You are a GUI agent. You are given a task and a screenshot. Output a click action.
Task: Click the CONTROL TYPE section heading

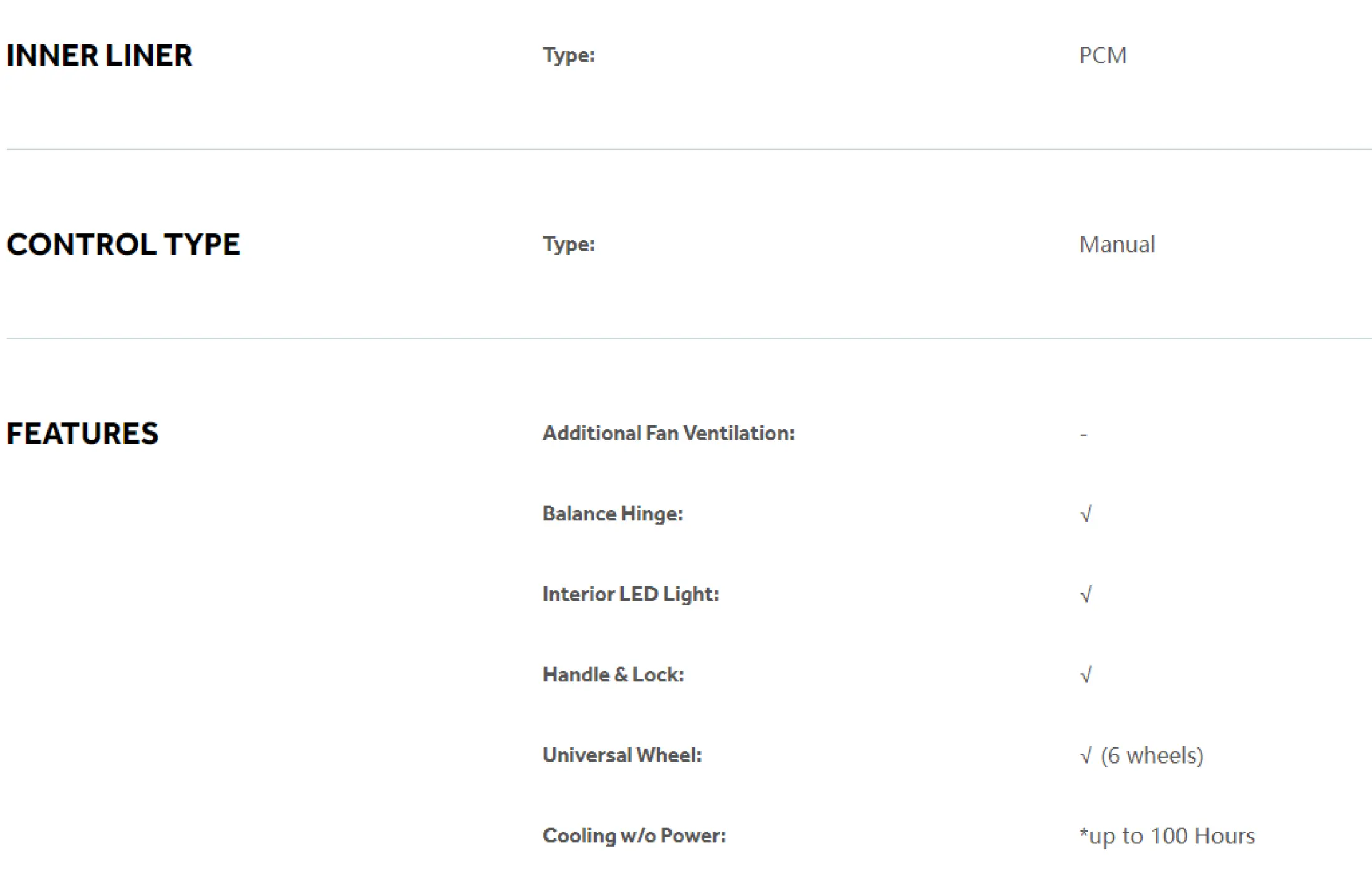click(123, 245)
